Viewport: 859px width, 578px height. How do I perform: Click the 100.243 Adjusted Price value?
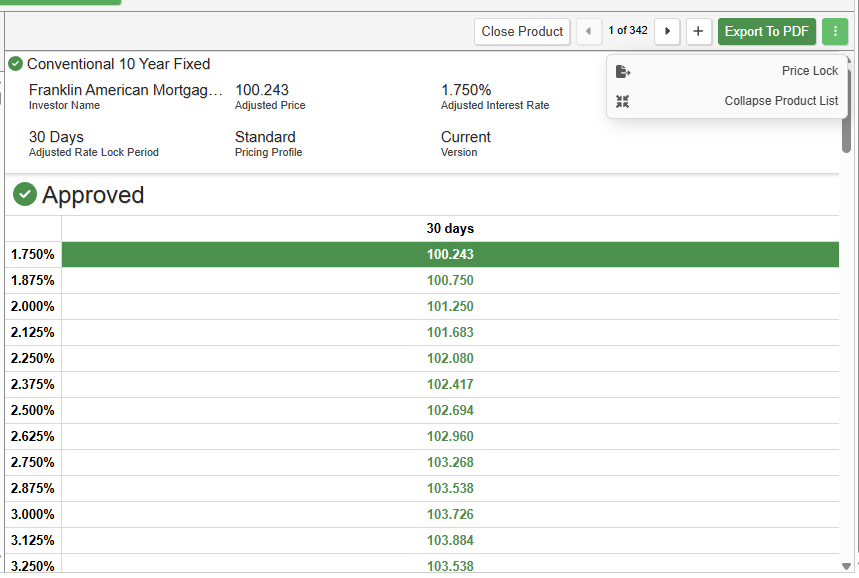[x=262, y=90]
